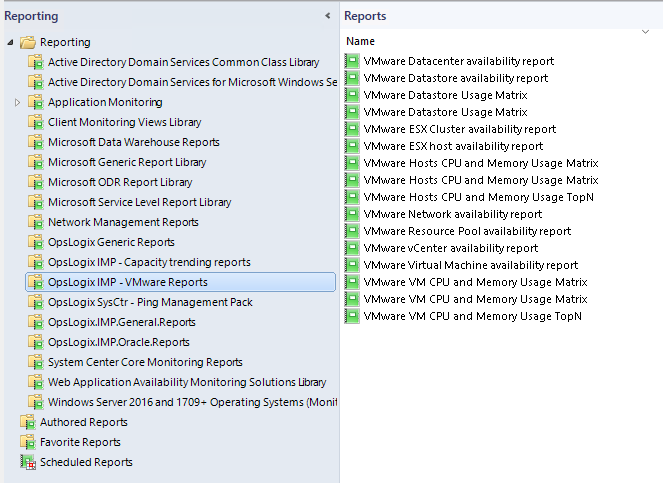Select OpsLogix IMP - Capacity trending reports

[x=149, y=262]
